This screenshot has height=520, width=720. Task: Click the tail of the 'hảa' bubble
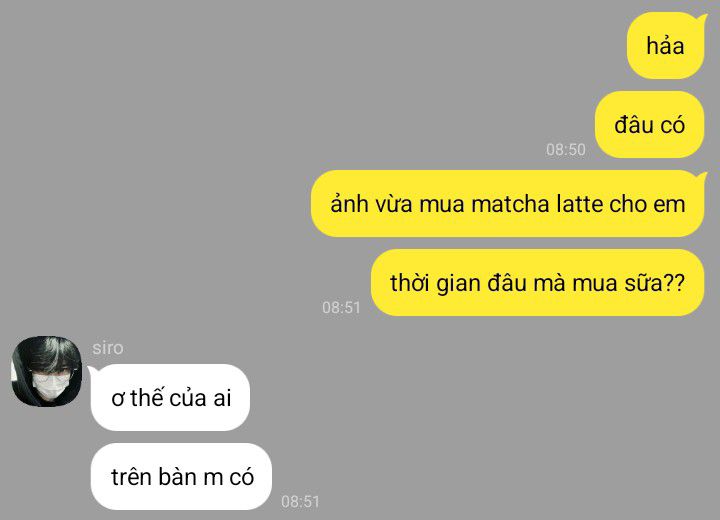click(702, 19)
